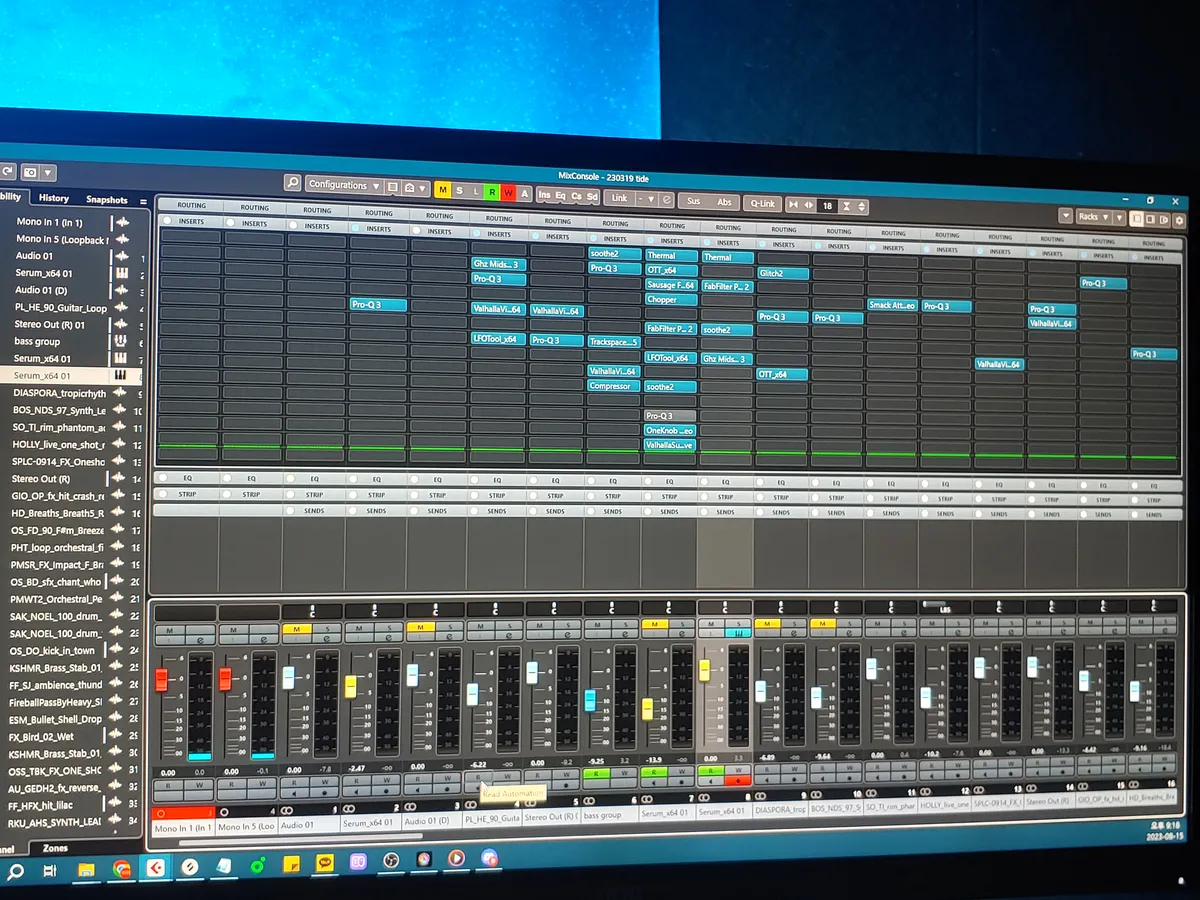Increase visible channel count stepper
The image size is (1200, 900).
click(862, 207)
